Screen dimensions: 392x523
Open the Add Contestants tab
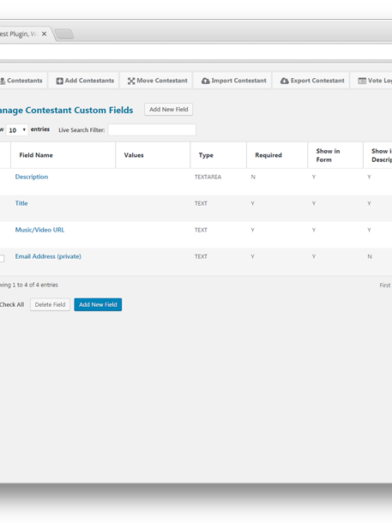tap(85, 81)
